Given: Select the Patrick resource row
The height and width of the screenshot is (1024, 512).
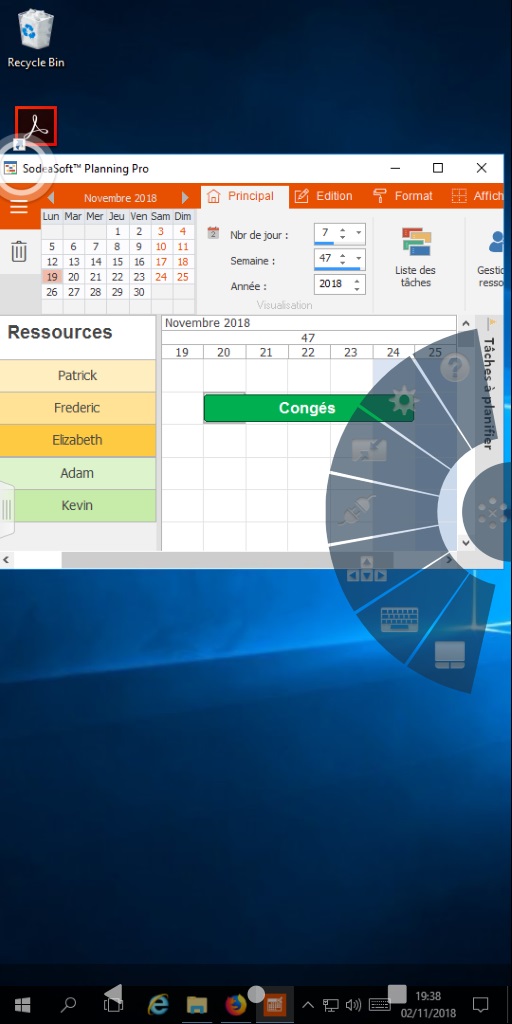Looking at the screenshot, I should tap(77, 376).
